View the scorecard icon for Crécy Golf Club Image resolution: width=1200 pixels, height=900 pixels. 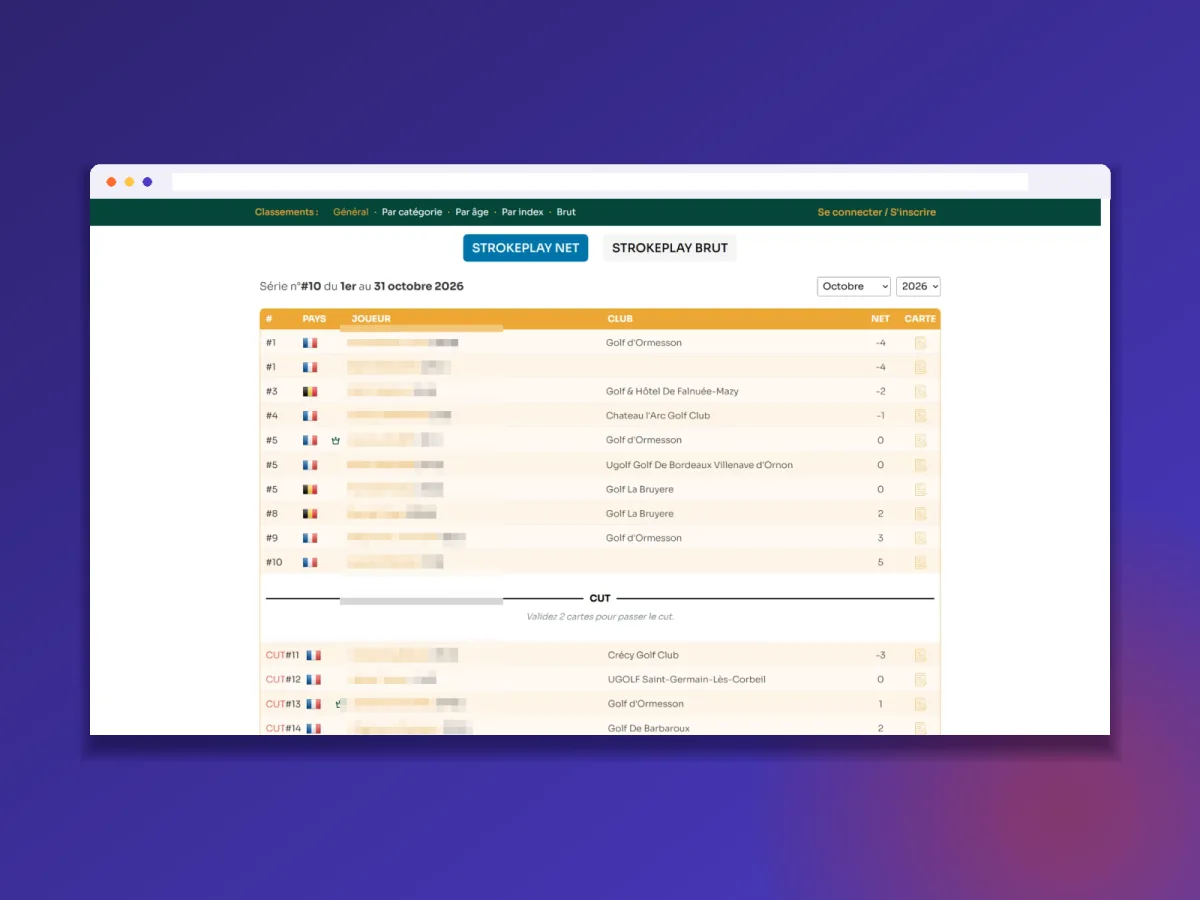920,655
